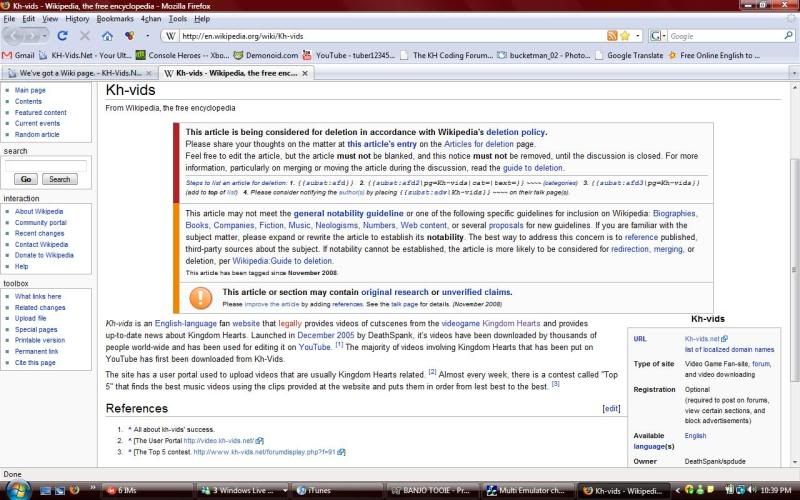Open the address bar history dropdown
Image resolution: width=800 pixels, height=500 pixels.
[638, 36]
